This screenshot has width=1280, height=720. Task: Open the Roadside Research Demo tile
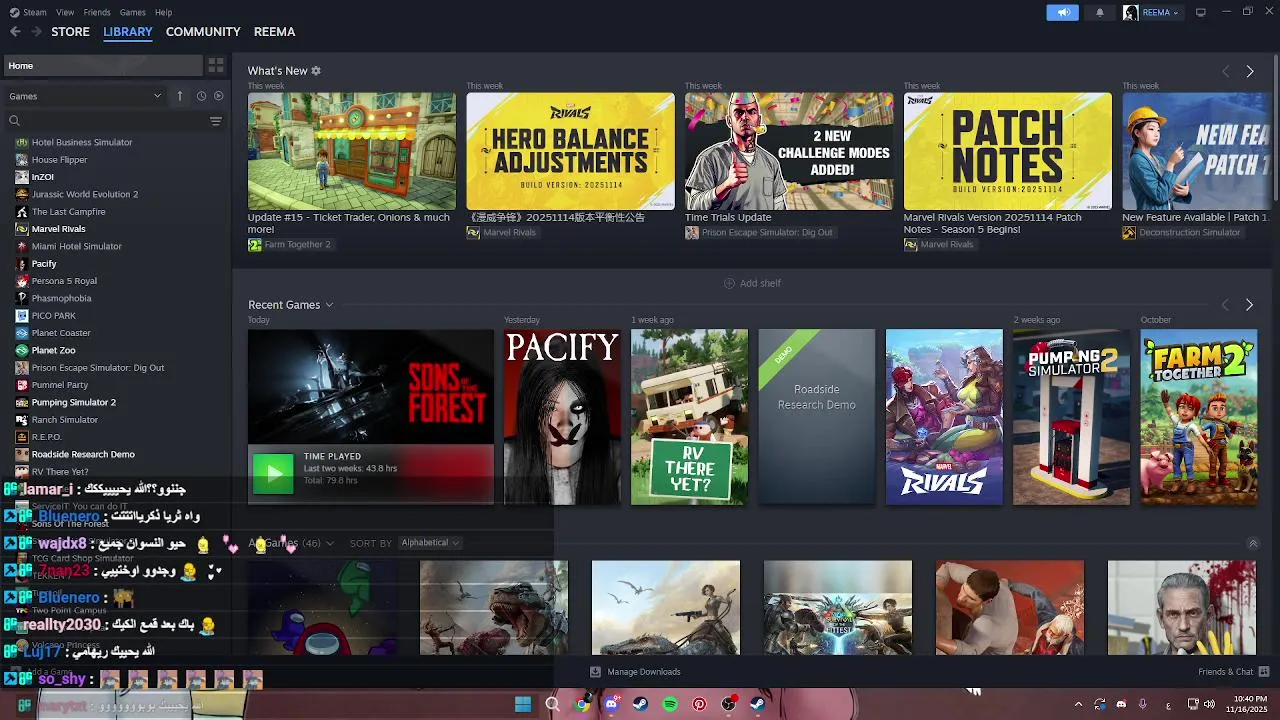[816, 417]
